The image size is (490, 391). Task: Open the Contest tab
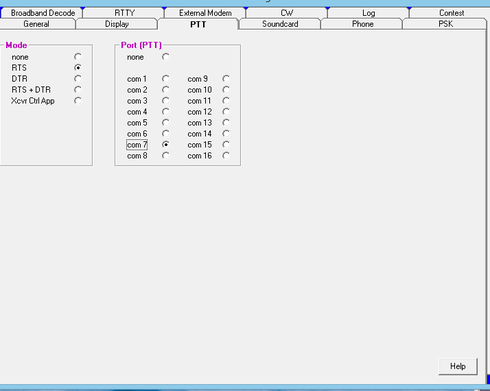(451, 13)
